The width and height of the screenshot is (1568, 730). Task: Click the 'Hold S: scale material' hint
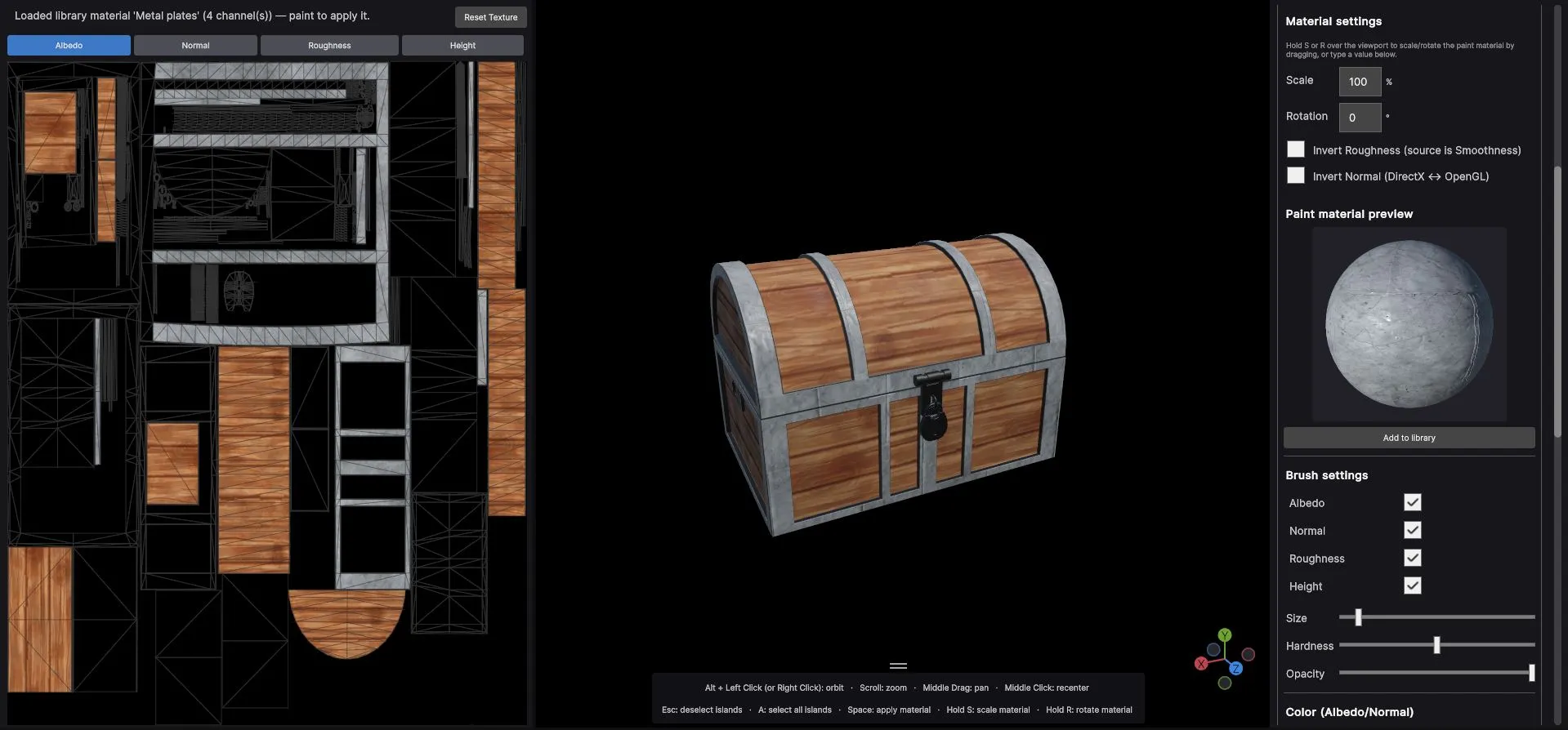coord(988,710)
